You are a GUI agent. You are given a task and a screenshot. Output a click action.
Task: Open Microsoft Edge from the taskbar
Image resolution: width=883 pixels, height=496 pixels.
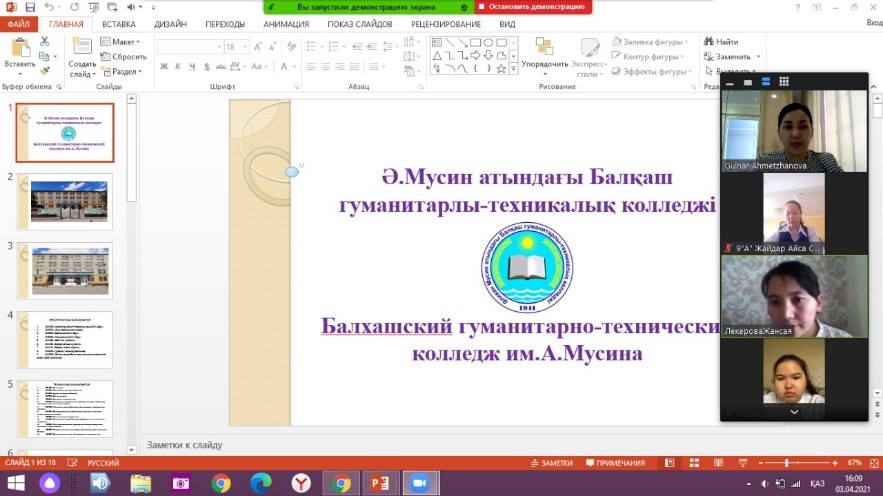click(261, 483)
